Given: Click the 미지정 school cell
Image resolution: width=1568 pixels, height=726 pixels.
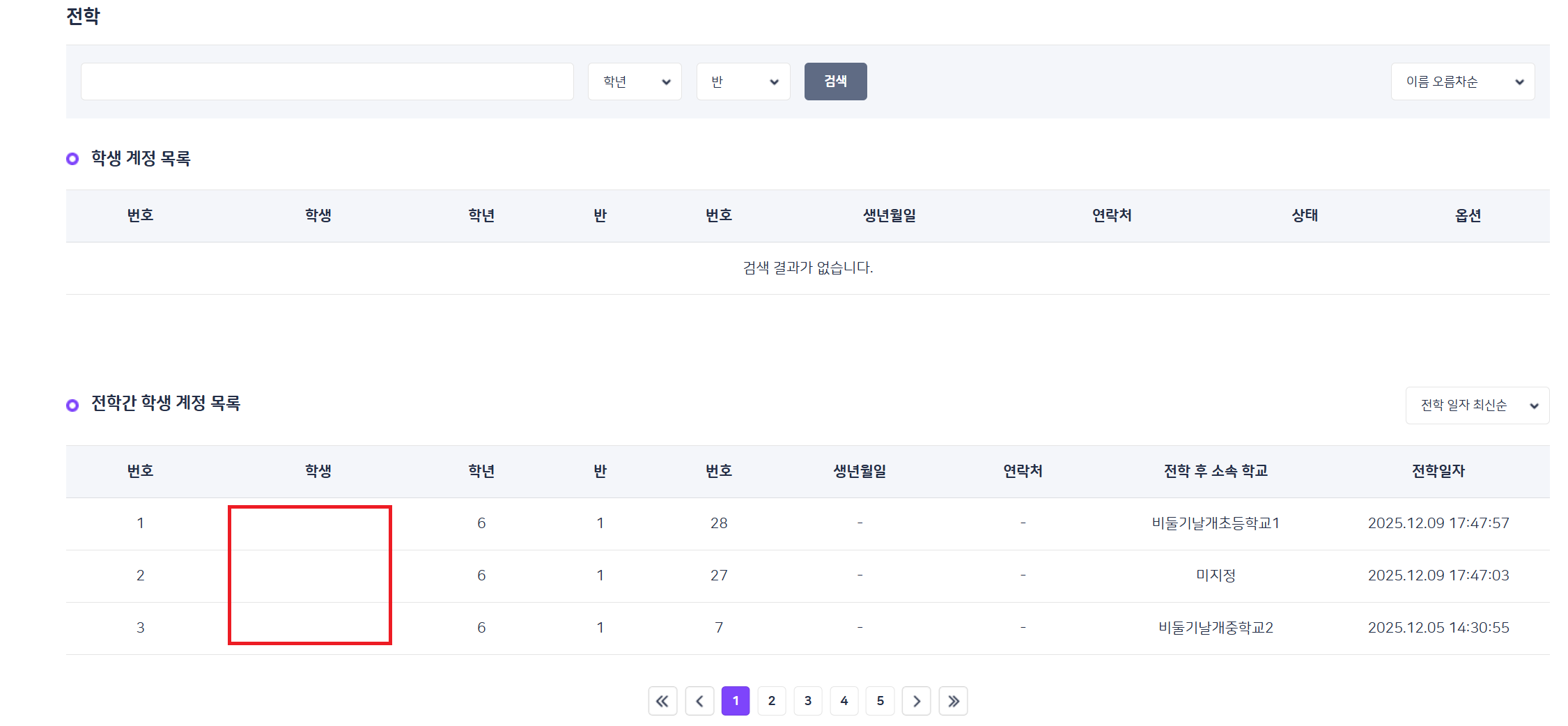Looking at the screenshot, I should click(x=1216, y=576).
